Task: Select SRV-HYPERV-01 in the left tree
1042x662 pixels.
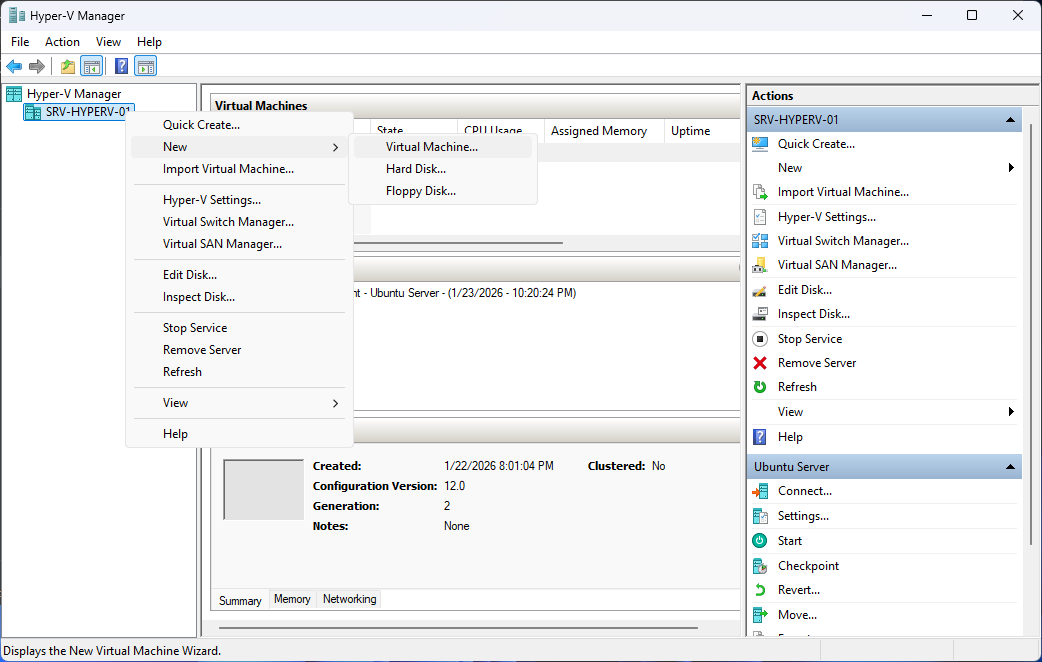Action: pos(78,111)
